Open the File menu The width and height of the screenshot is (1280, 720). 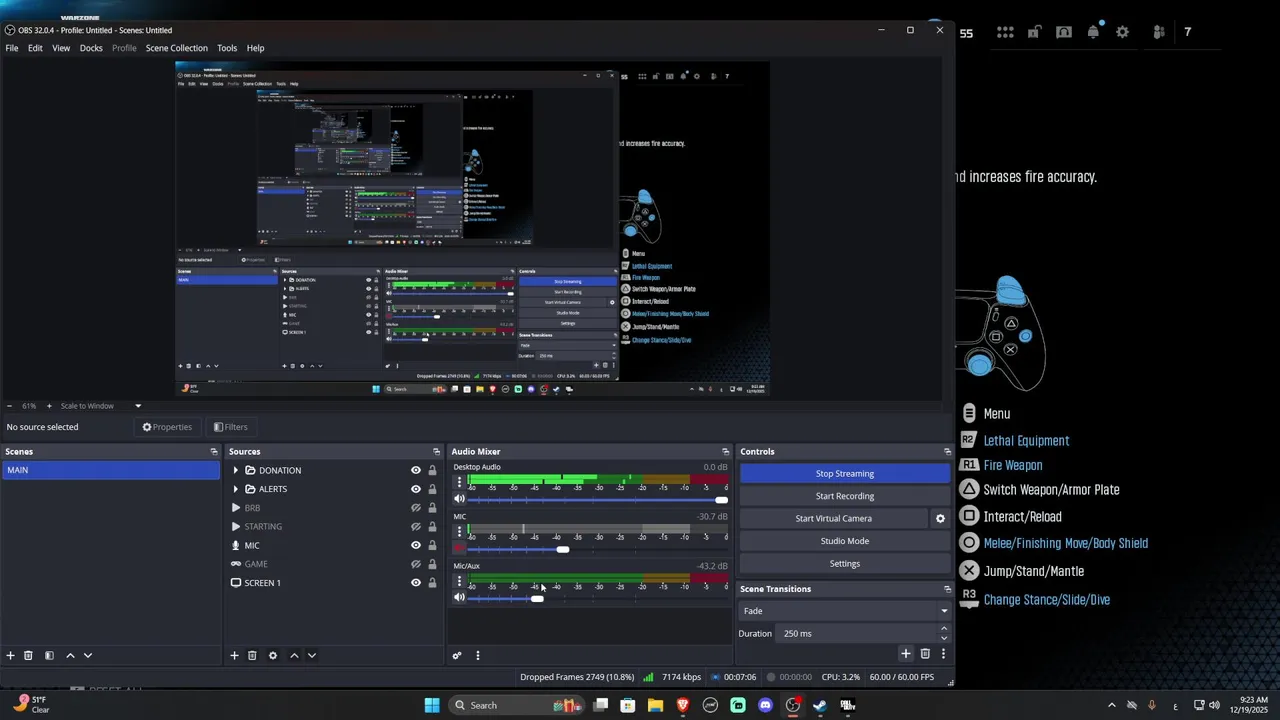click(12, 48)
